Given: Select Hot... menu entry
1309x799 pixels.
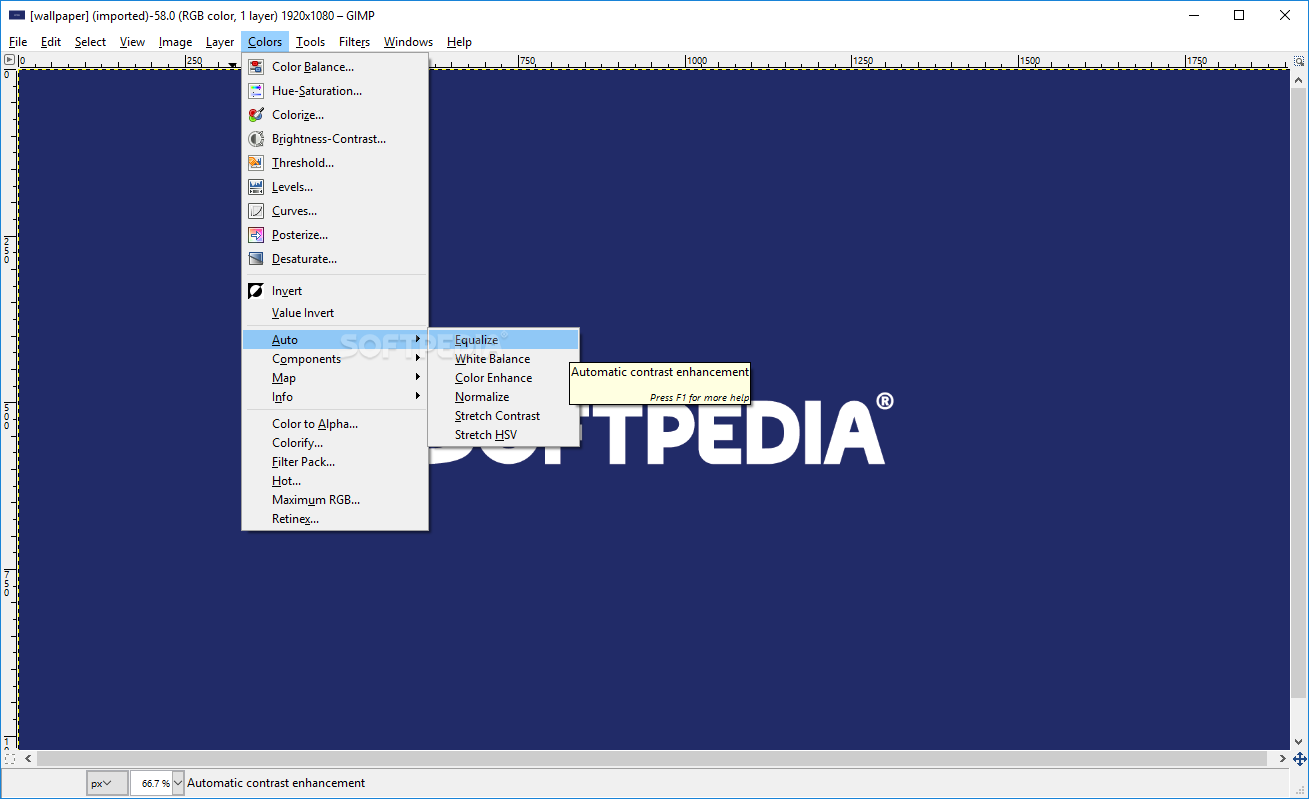Looking at the screenshot, I should click(x=335, y=481).
